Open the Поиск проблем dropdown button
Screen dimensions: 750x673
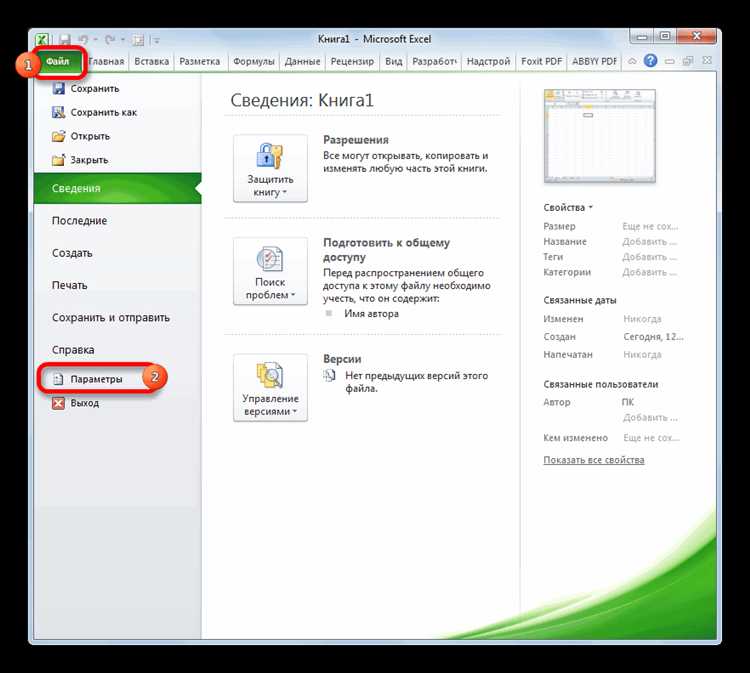[x=270, y=271]
